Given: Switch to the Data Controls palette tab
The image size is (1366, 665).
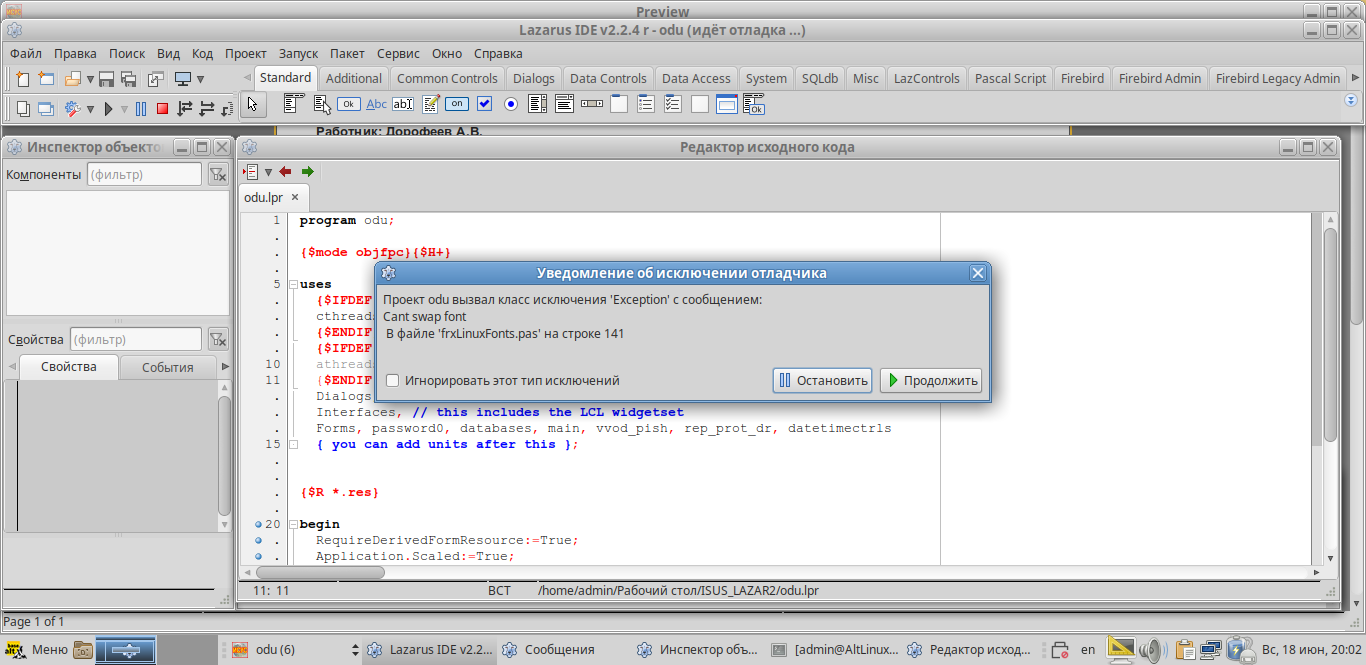Looking at the screenshot, I should click(608, 78).
